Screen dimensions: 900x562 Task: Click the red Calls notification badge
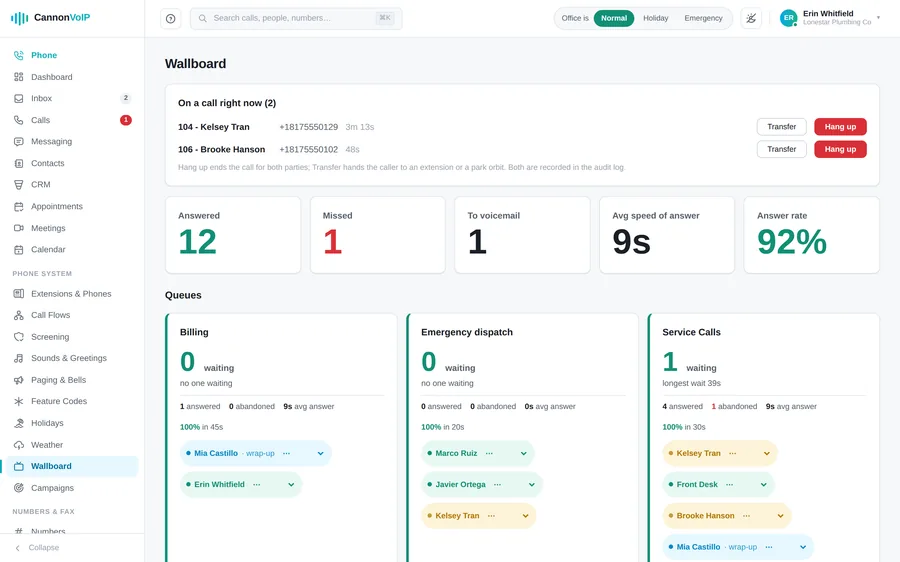coord(126,120)
